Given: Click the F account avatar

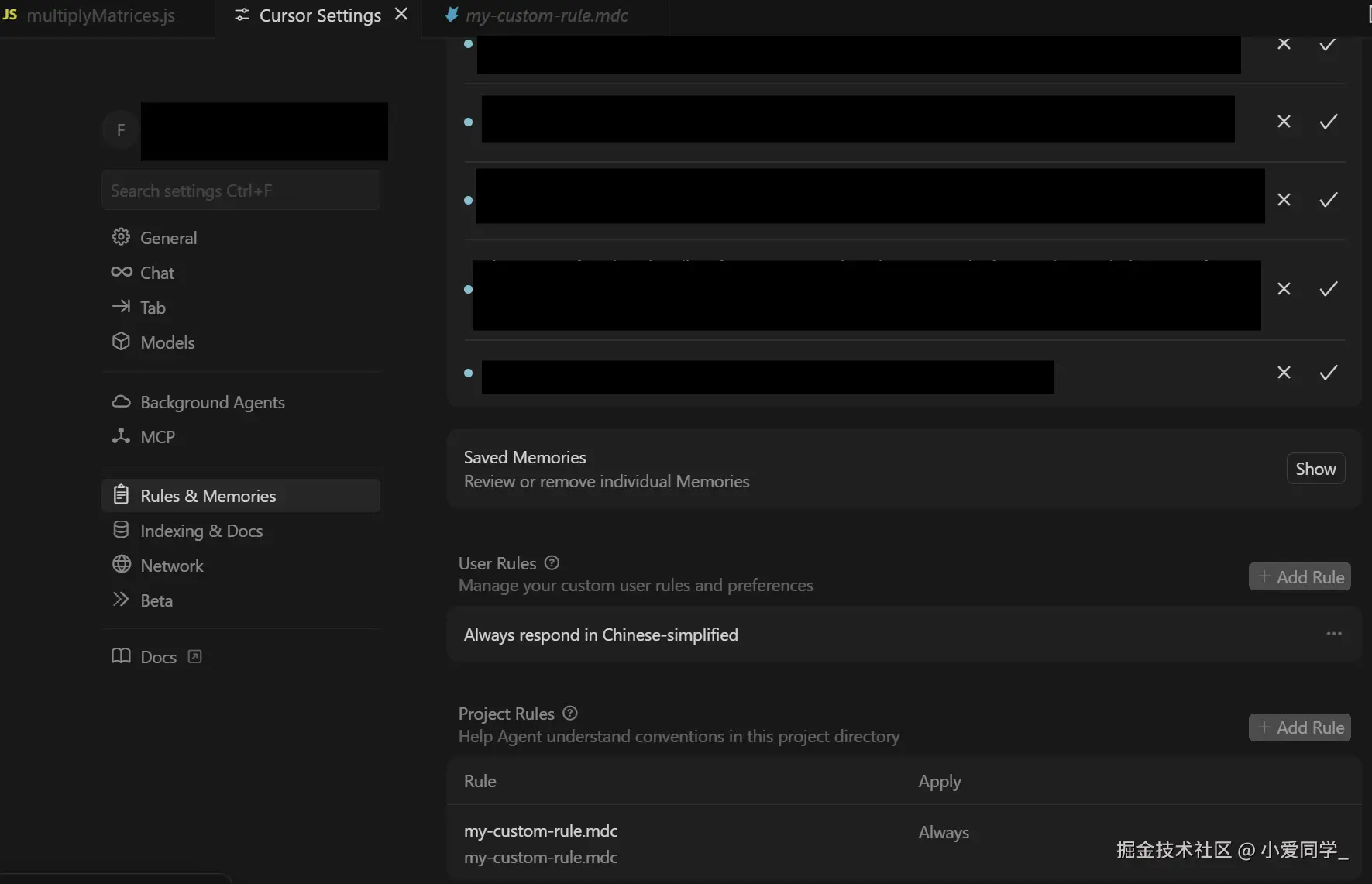Looking at the screenshot, I should click(120, 130).
